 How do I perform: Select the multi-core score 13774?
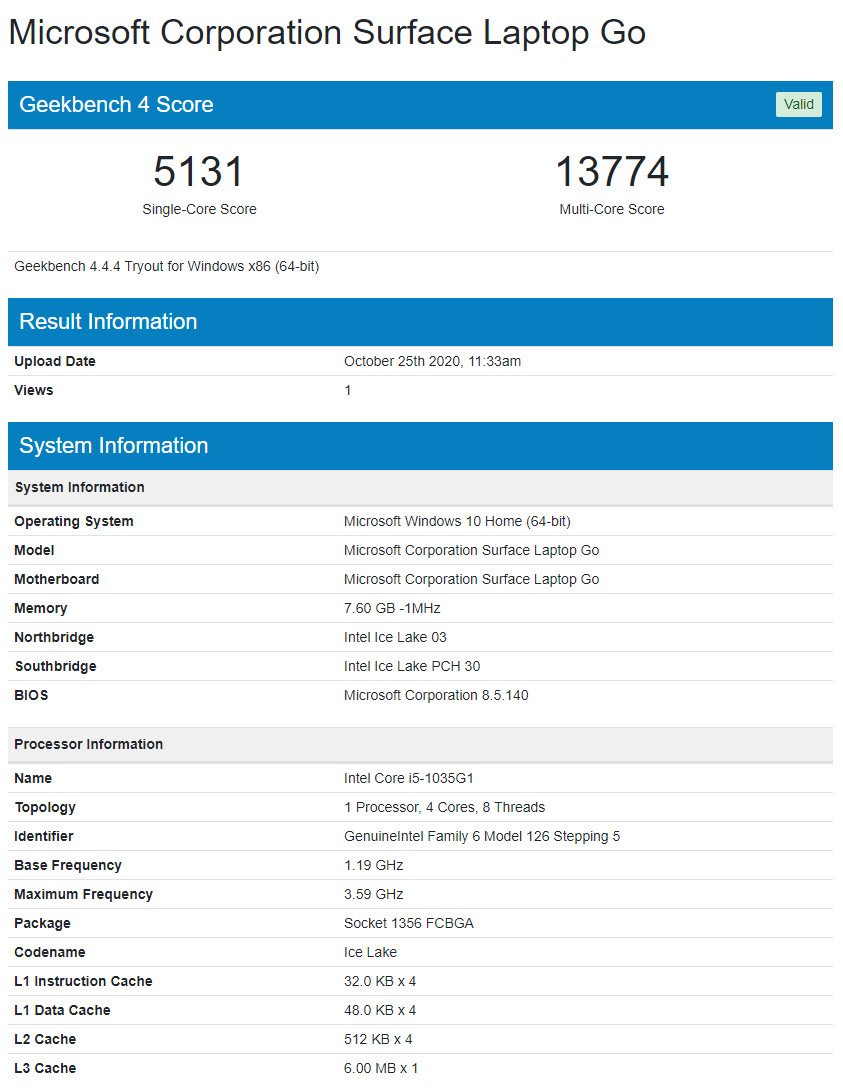[612, 171]
